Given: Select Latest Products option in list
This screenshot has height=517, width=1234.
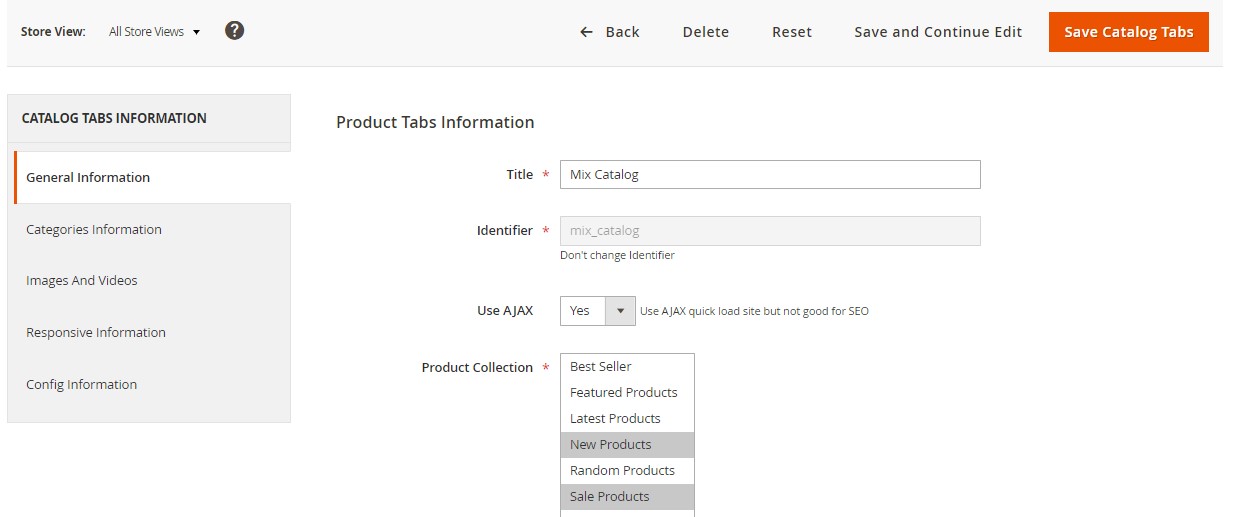Looking at the screenshot, I should (615, 419).
